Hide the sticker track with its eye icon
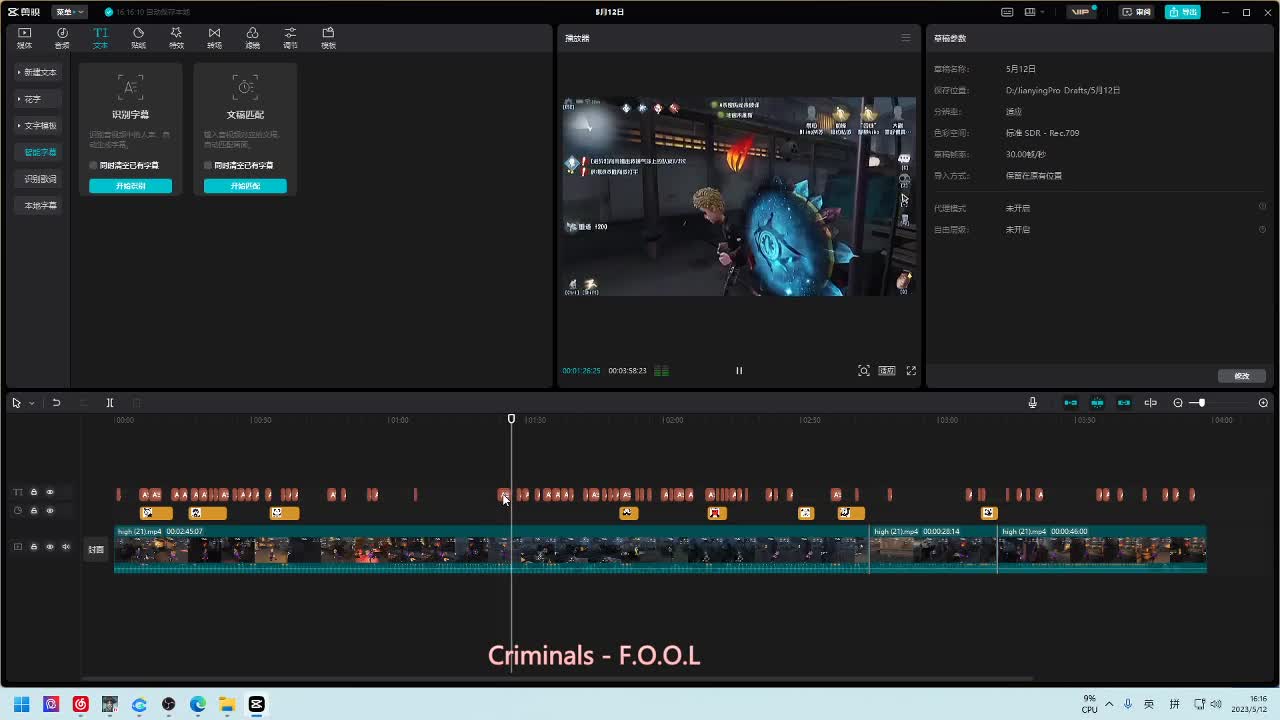The height and width of the screenshot is (720, 1280). [50, 511]
